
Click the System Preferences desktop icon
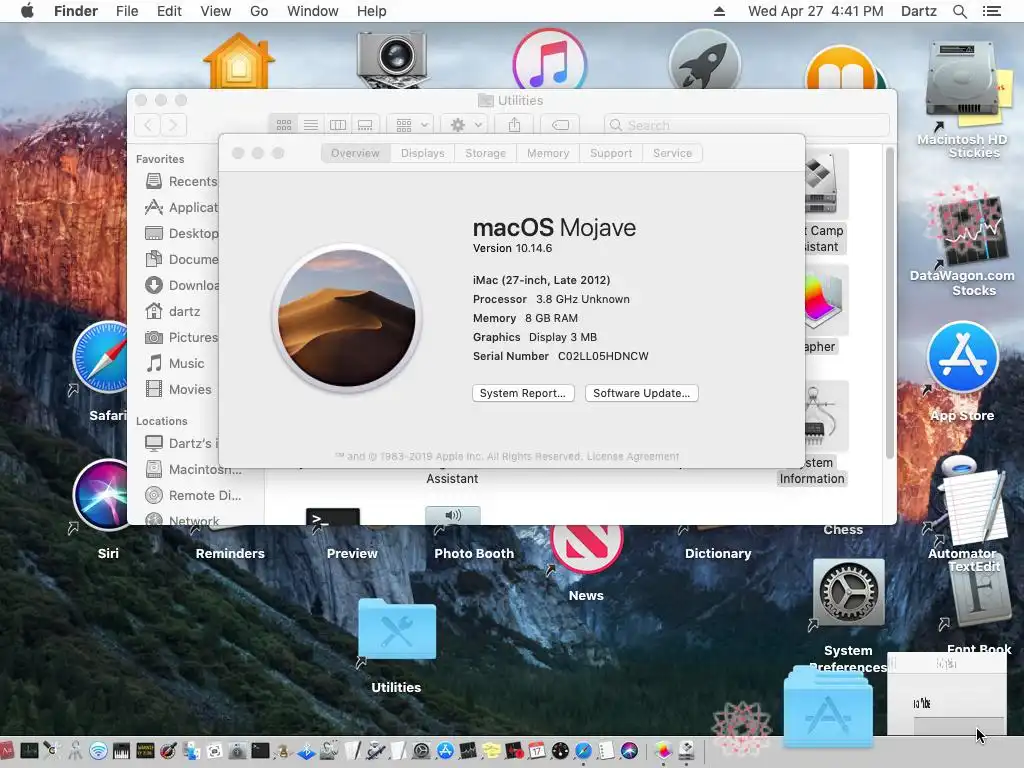pos(848,592)
